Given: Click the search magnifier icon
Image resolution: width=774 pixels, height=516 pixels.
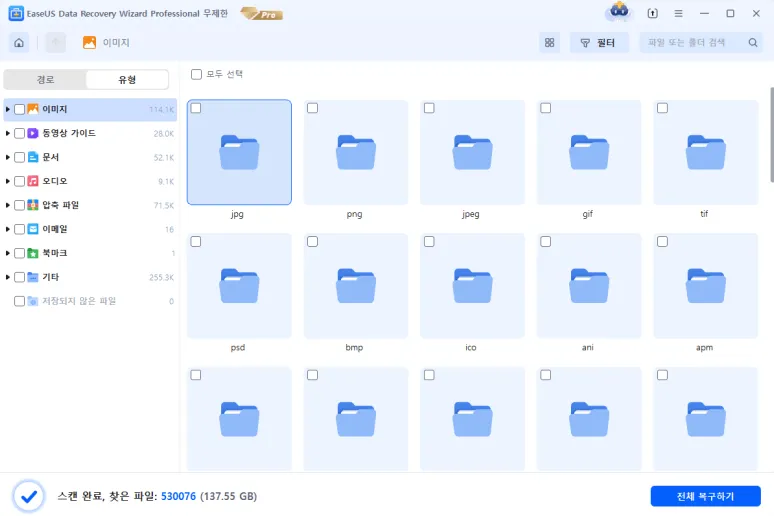Looking at the screenshot, I should pyautogui.click(x=753, y=43).
